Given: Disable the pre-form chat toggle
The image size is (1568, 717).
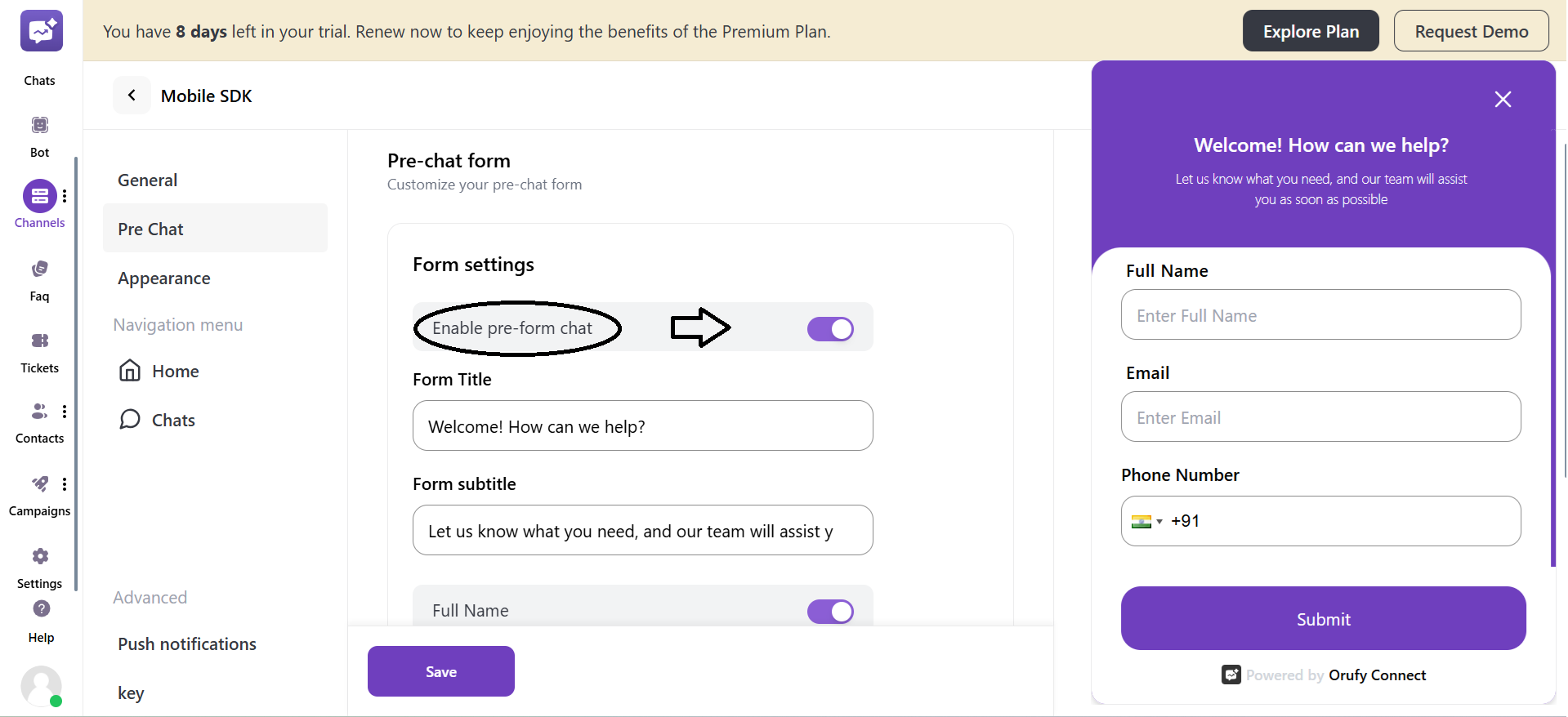Looking at the screenshot, I should pyautogui.click(x=829, y=328).
